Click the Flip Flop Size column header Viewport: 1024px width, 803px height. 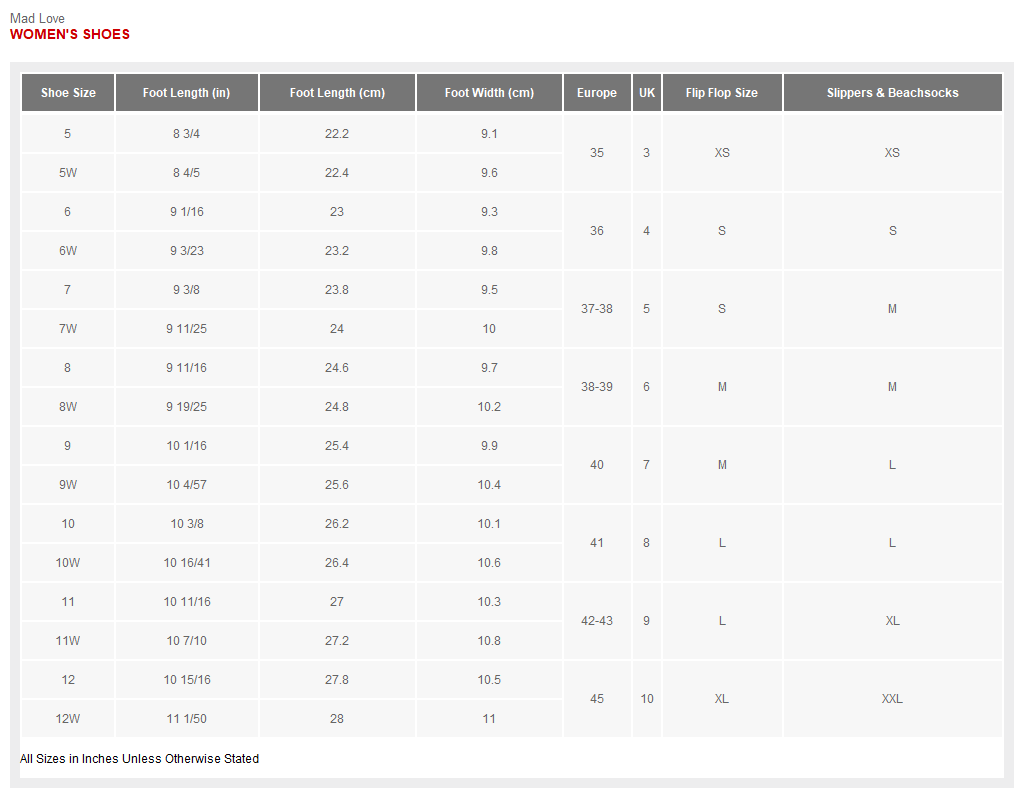click(722, 93)
